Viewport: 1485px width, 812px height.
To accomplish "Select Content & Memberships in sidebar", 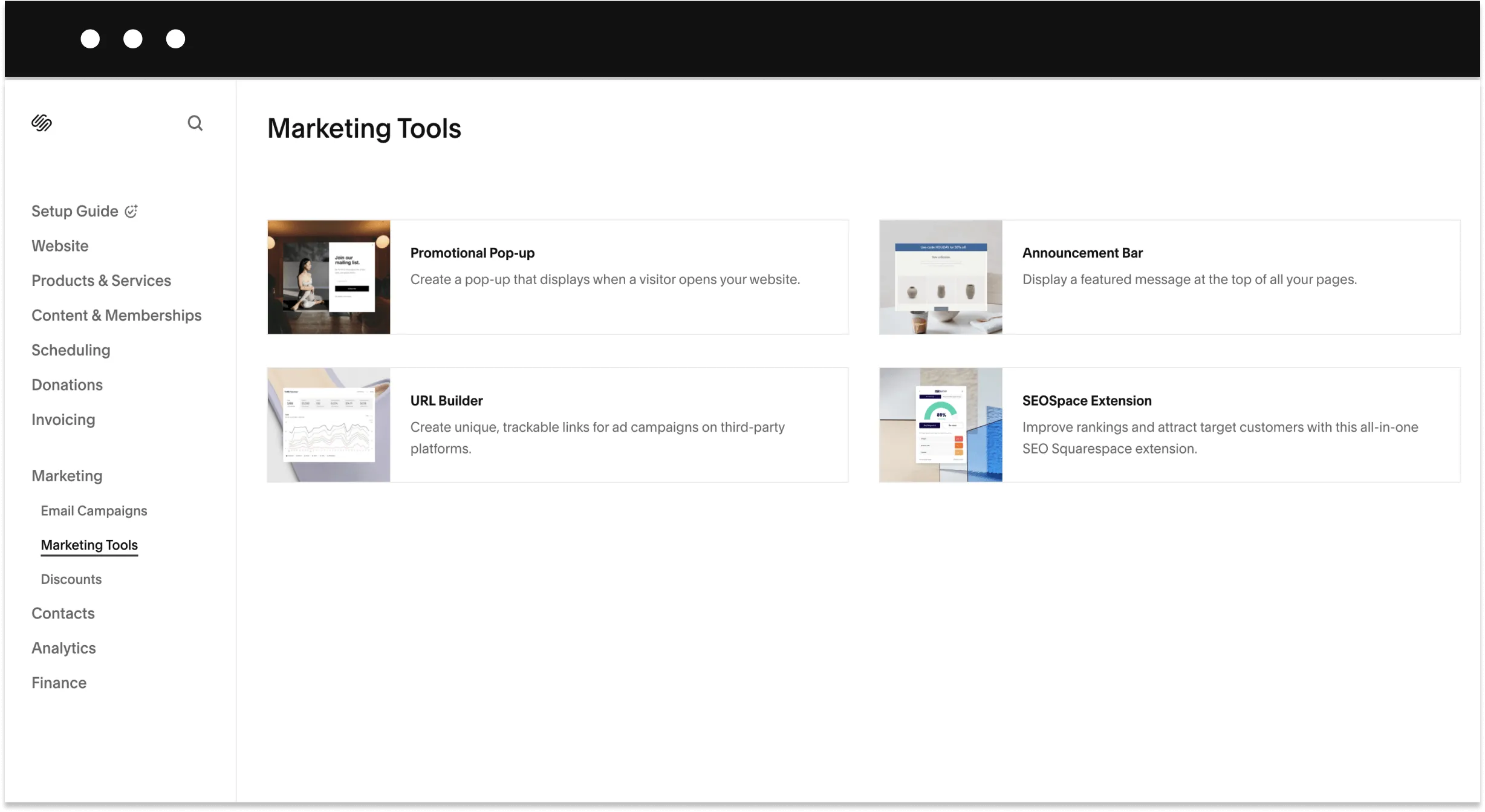I will pyautogui.click(x=116, y=316).
